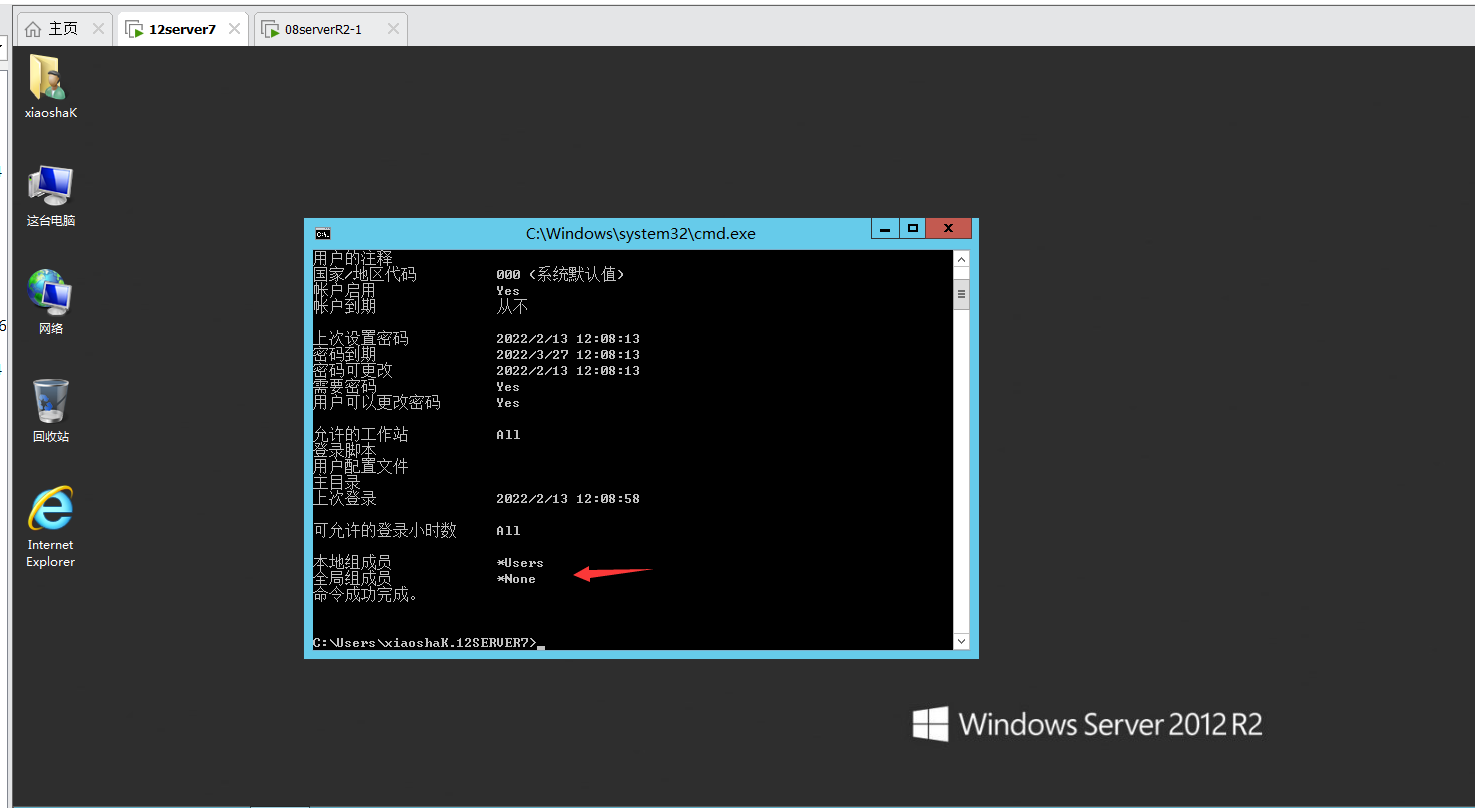Click the *Users local group value

coord(520,563)
